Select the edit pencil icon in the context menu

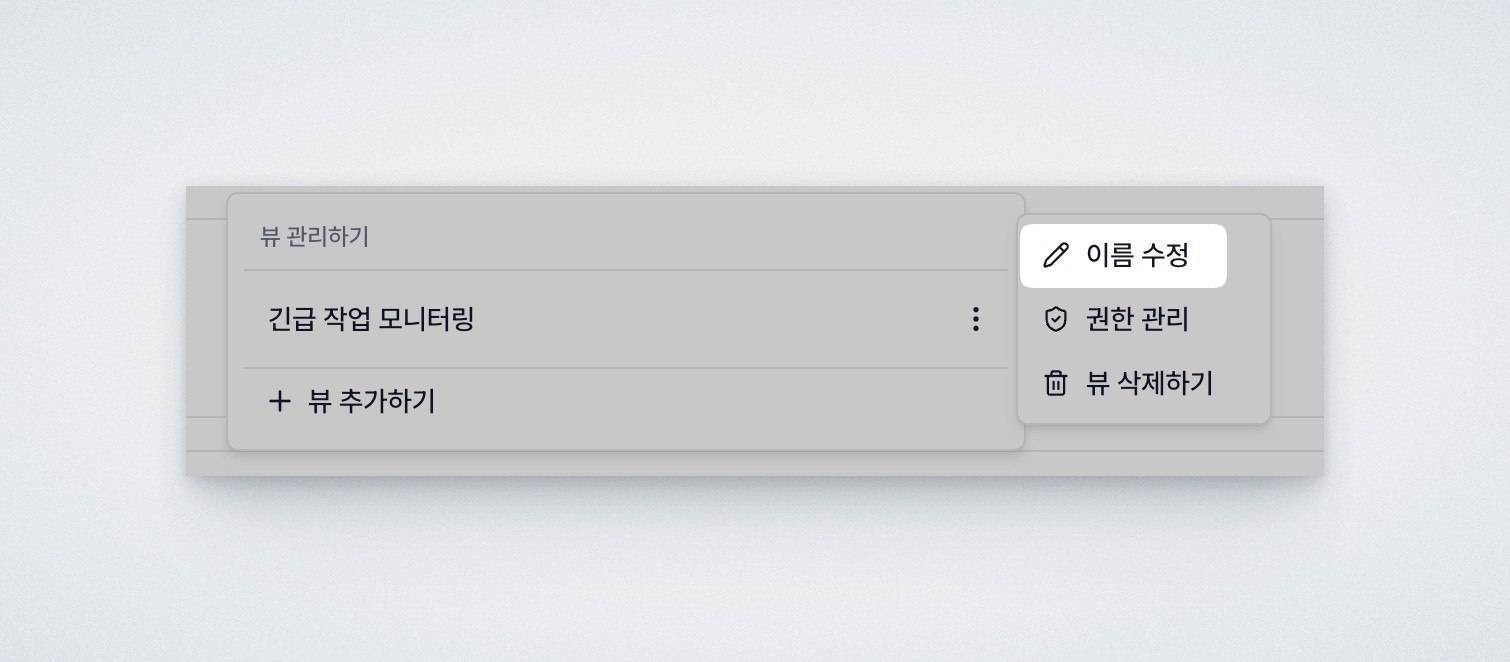[x=1055, y=255]
